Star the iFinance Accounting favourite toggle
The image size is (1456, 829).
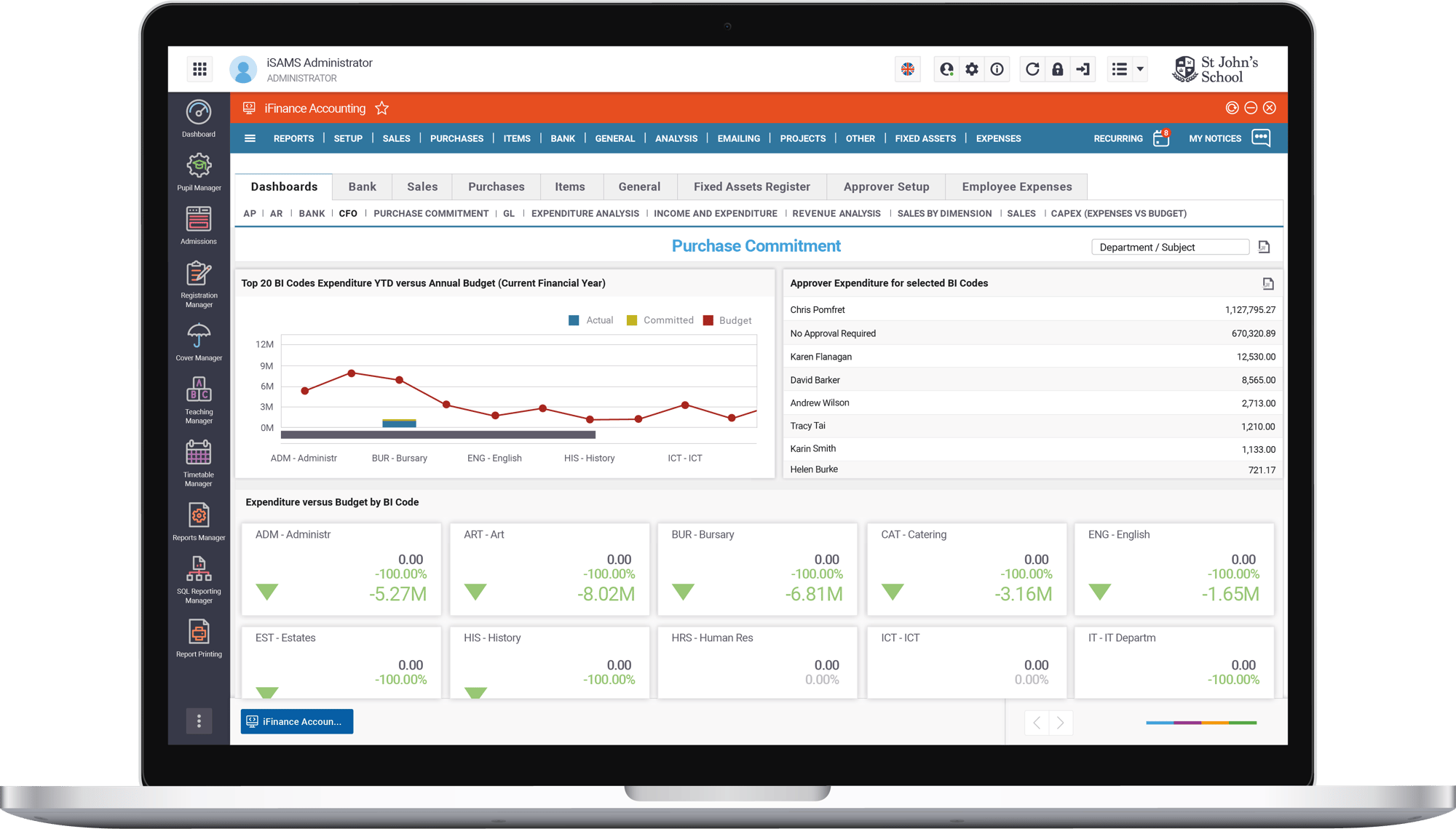(381, 108)
